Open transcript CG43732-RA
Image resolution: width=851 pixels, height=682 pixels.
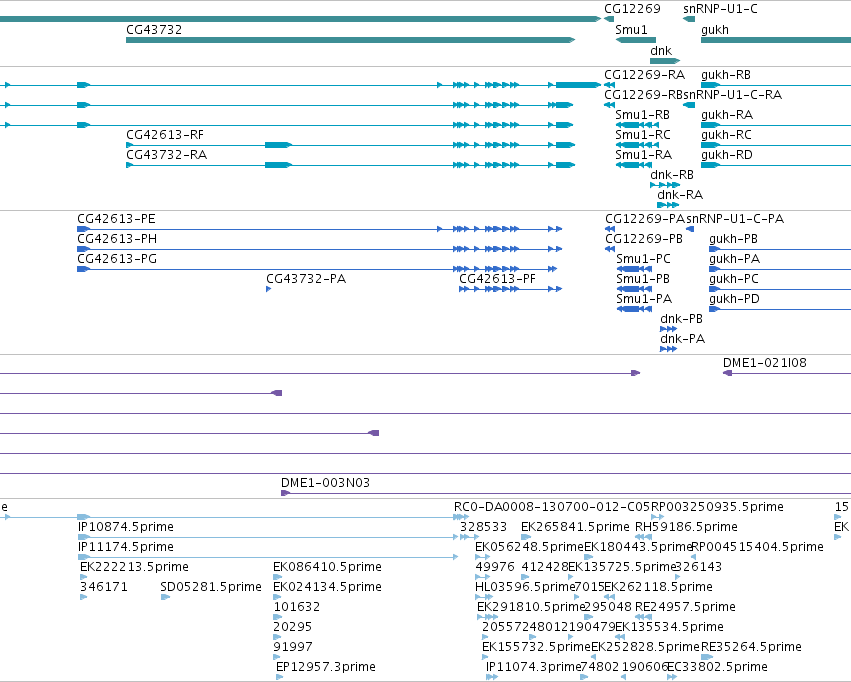[x=350, y=165]
